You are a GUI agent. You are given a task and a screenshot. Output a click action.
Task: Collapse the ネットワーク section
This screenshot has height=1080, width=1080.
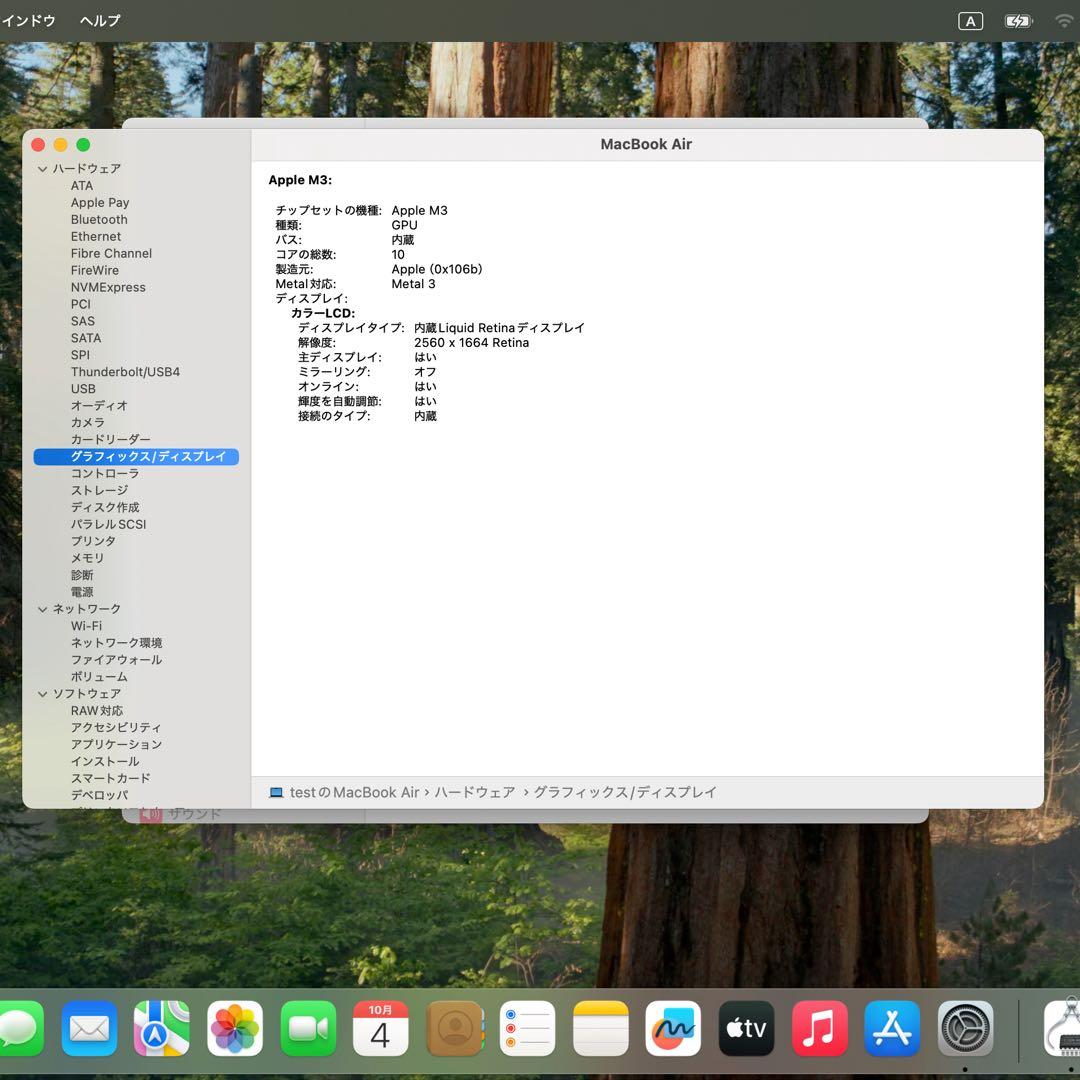click(42, 608)
